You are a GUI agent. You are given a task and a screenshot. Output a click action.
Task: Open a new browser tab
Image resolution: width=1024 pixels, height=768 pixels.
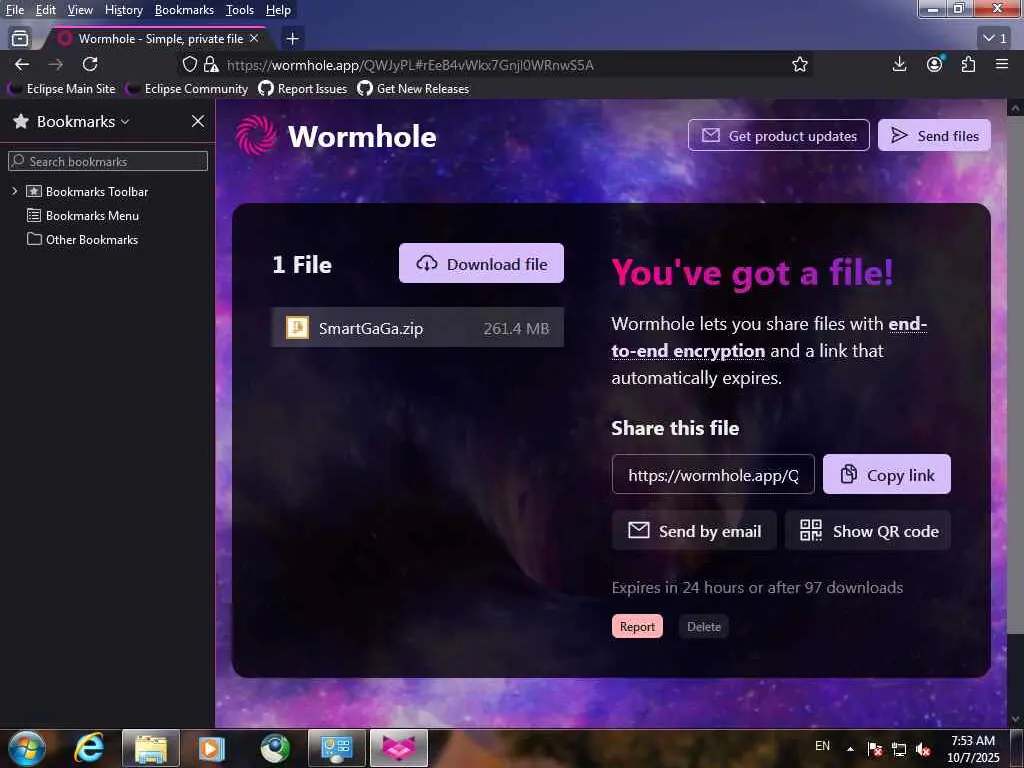293,39
